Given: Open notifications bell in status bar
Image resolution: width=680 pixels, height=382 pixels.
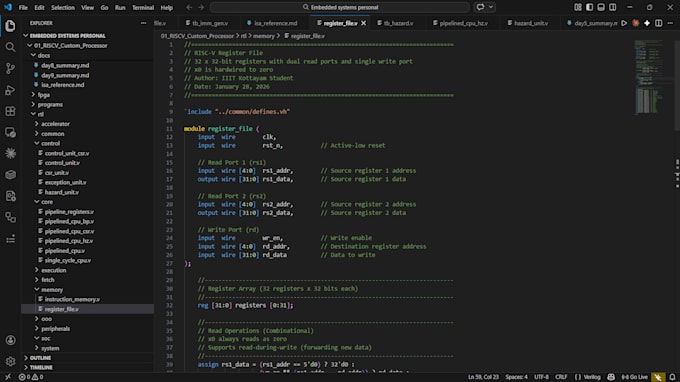Looking at the screenshot, I should point(672,377).
